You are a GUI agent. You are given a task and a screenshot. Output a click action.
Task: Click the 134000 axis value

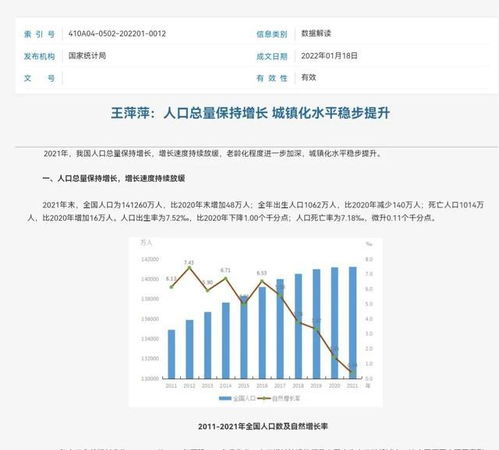click(150, 339)
